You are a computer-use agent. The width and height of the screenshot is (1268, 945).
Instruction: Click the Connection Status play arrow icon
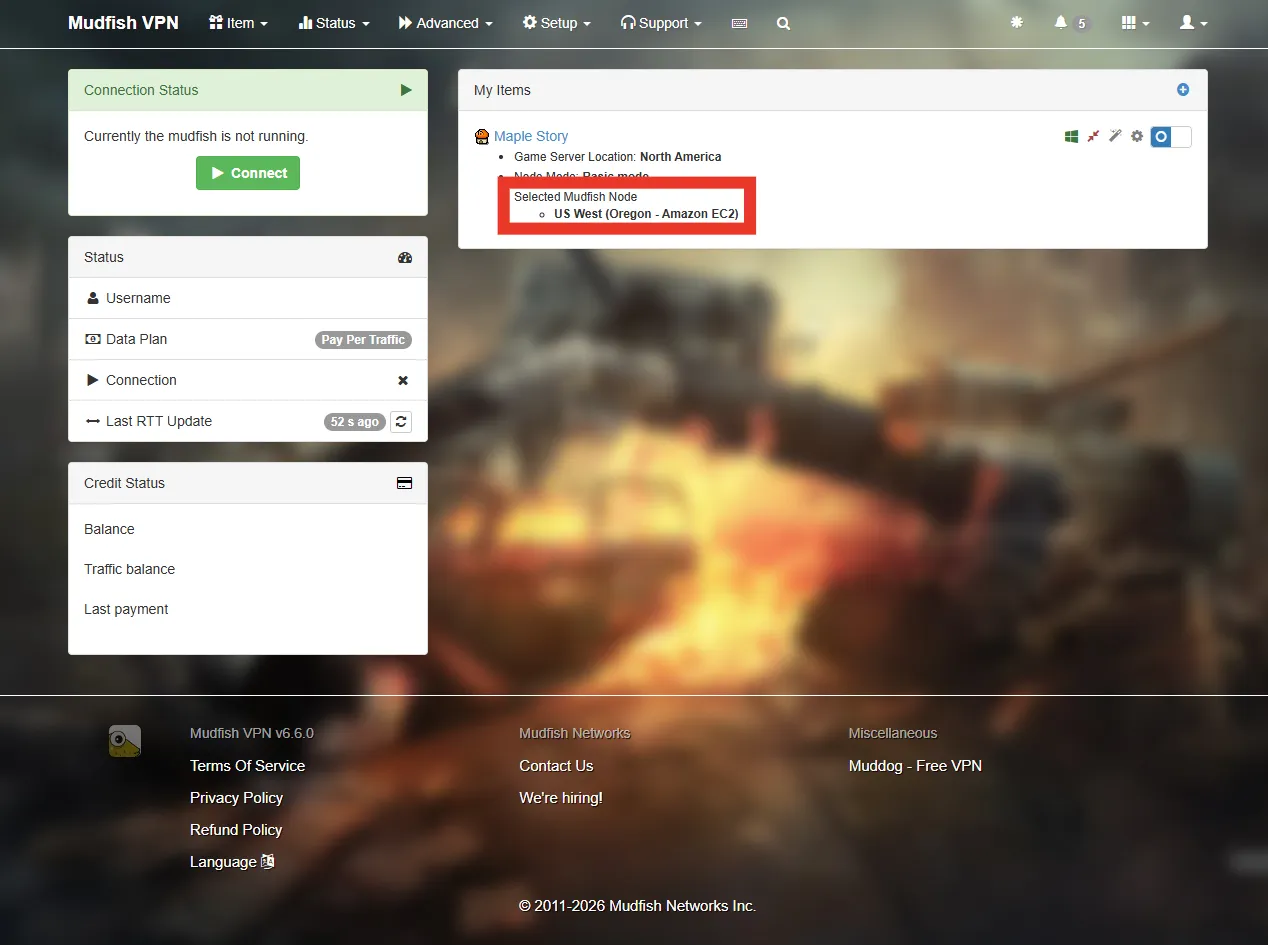(x=406, y=90)
